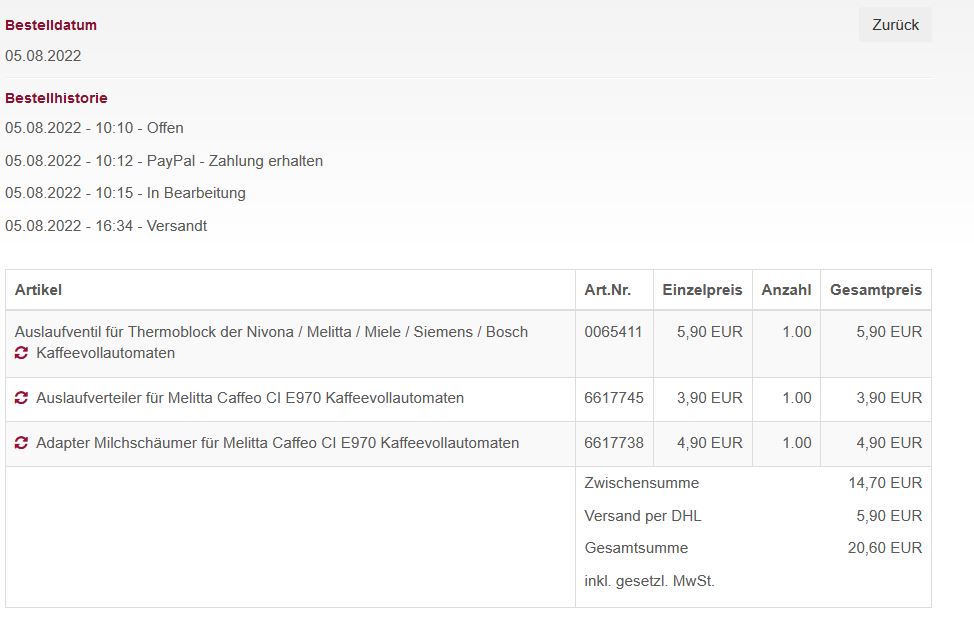The image size is (974, 620).
Task: Open Auslaufverteiler für Melitta Caffeo article
Action: click(250, 398)
